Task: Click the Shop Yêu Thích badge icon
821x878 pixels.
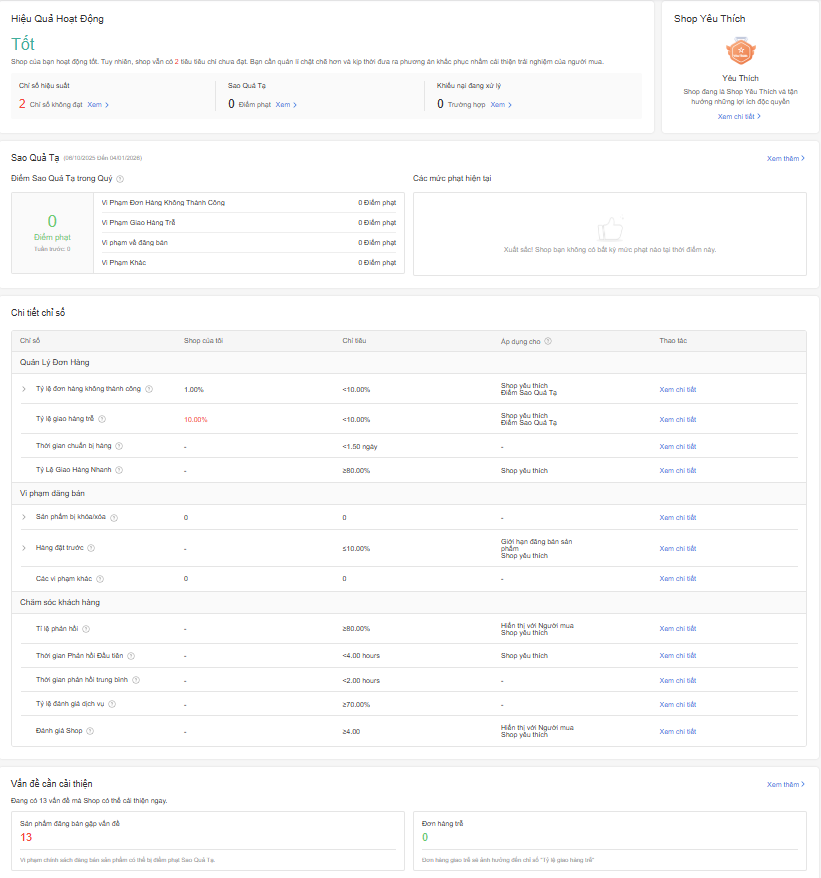Action: [x=740, y=51]
